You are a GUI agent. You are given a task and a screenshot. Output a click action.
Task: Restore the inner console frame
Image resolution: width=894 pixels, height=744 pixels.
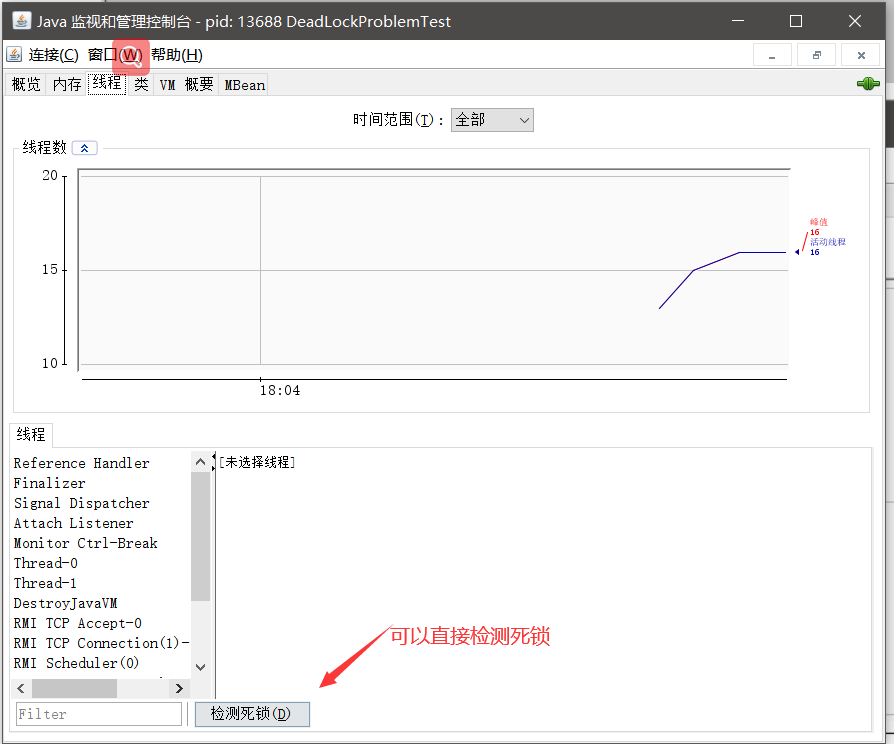tap(816, 55)
